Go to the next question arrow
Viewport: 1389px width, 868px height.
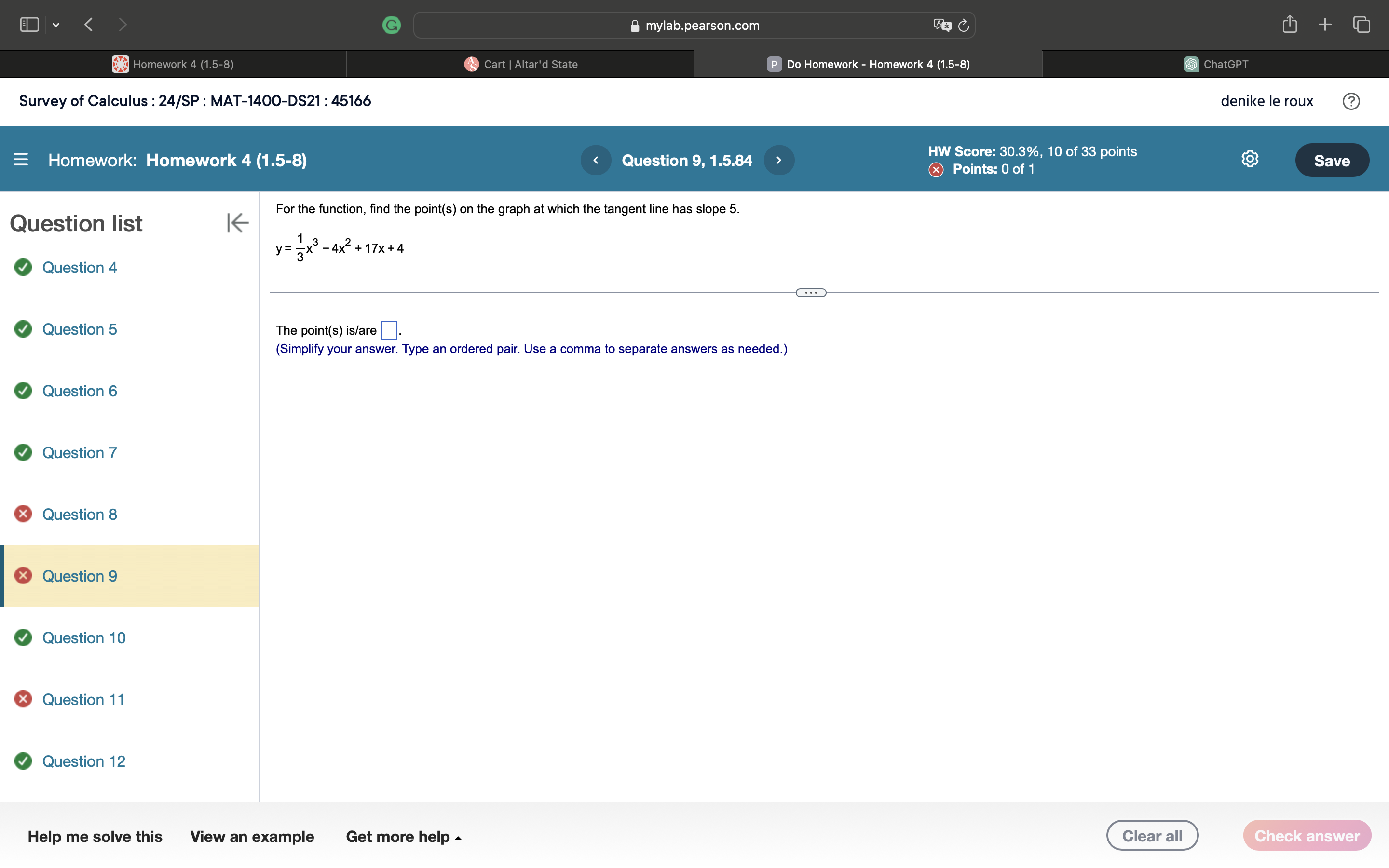pos(779,160)
